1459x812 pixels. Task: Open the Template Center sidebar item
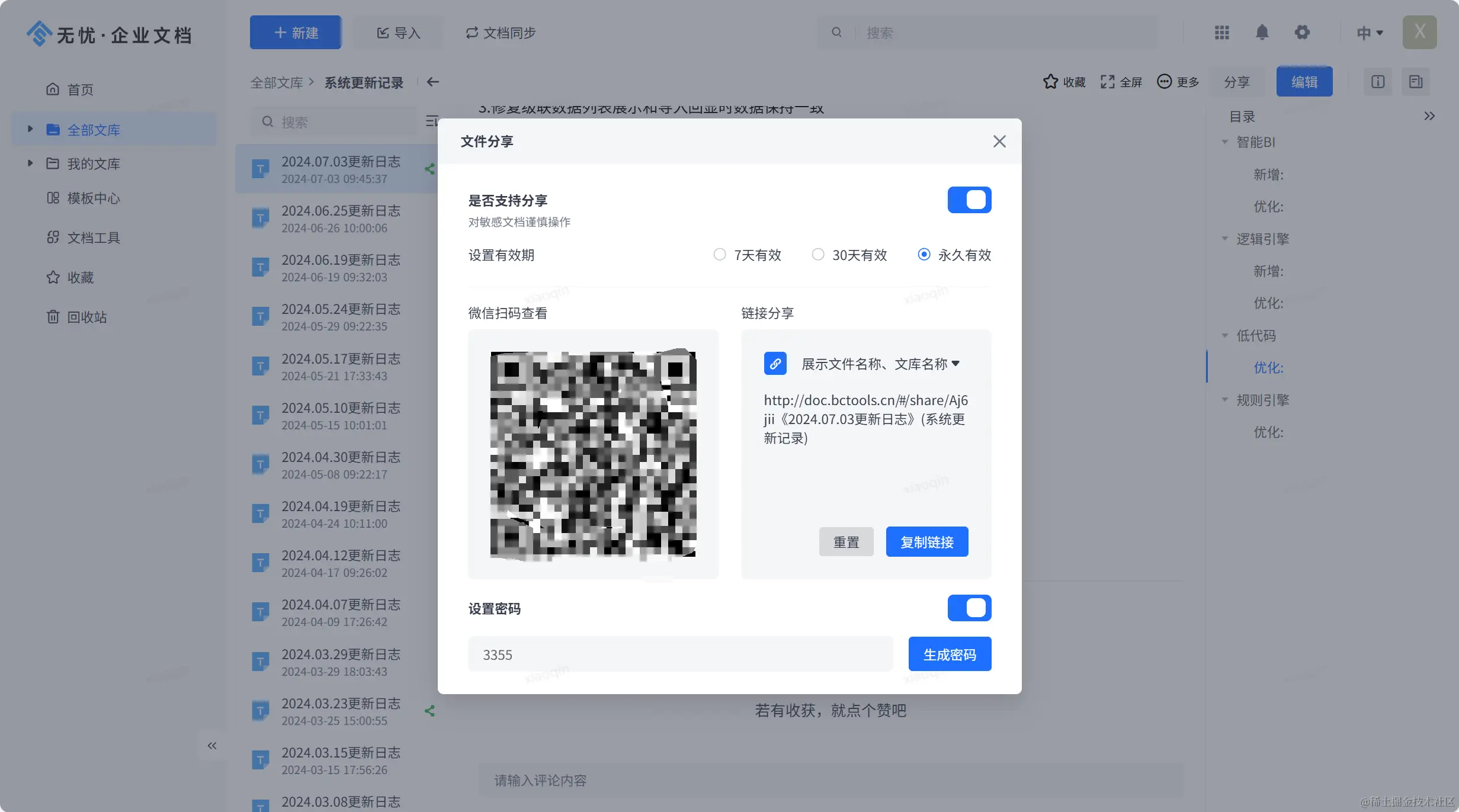click(x=93, y=198)
